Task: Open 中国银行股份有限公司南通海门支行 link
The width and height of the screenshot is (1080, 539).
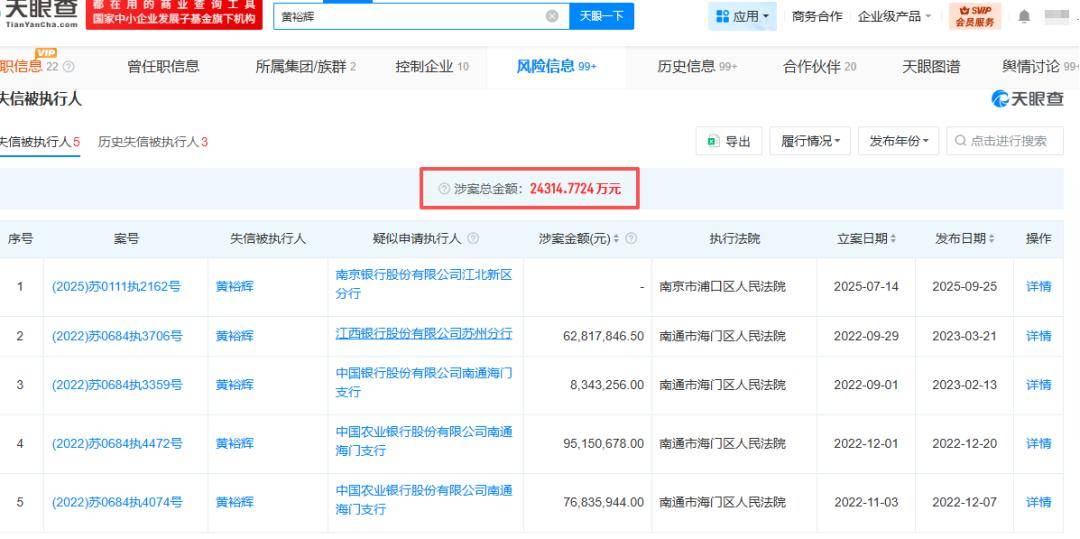Action: [424, 383]
